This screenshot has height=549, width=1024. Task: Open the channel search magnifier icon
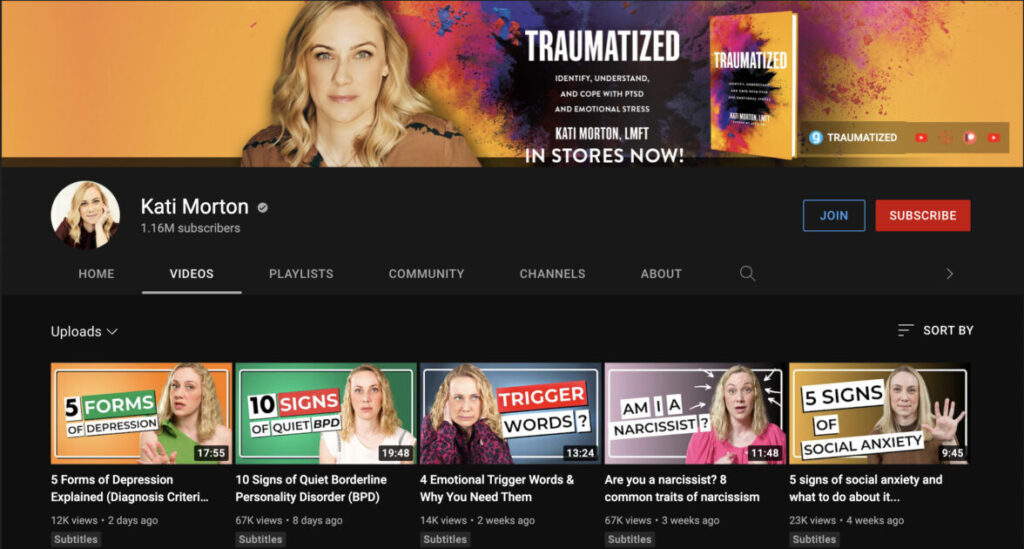pyautogui.click(x=747, y=274)
